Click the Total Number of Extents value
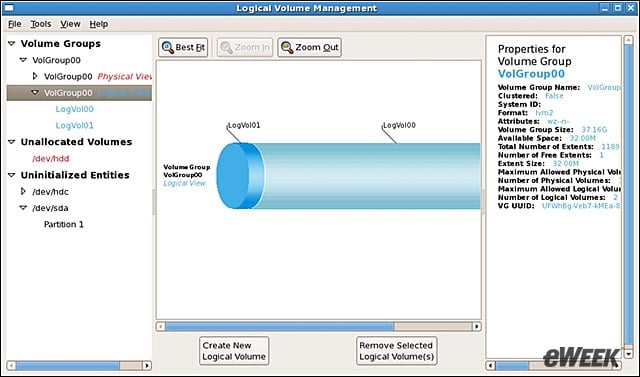The height and width of the screenshot is (377, 640). pos(610,146)
